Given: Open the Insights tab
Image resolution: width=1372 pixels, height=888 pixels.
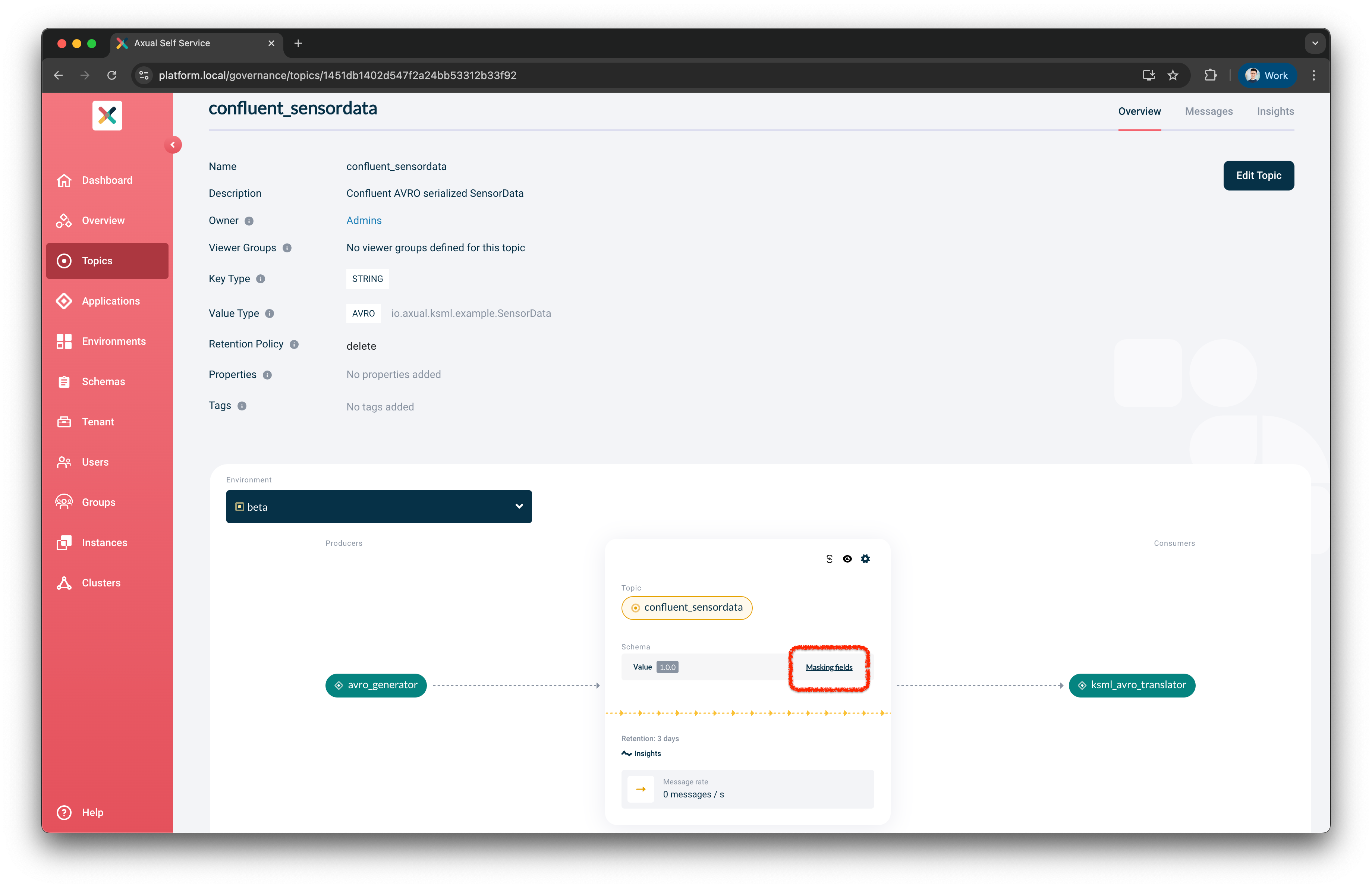Looking at the screenshot, I should point(1275,111).
